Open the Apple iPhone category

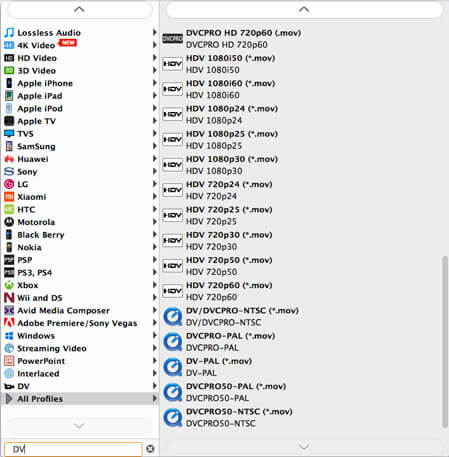point(80,83)
